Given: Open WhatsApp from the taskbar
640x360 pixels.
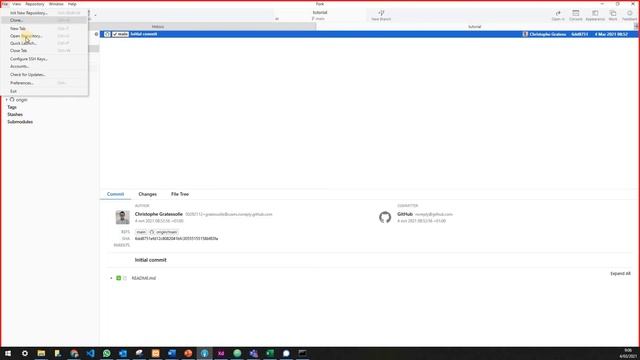Looking at the screenshot, I should pos(107,353).
